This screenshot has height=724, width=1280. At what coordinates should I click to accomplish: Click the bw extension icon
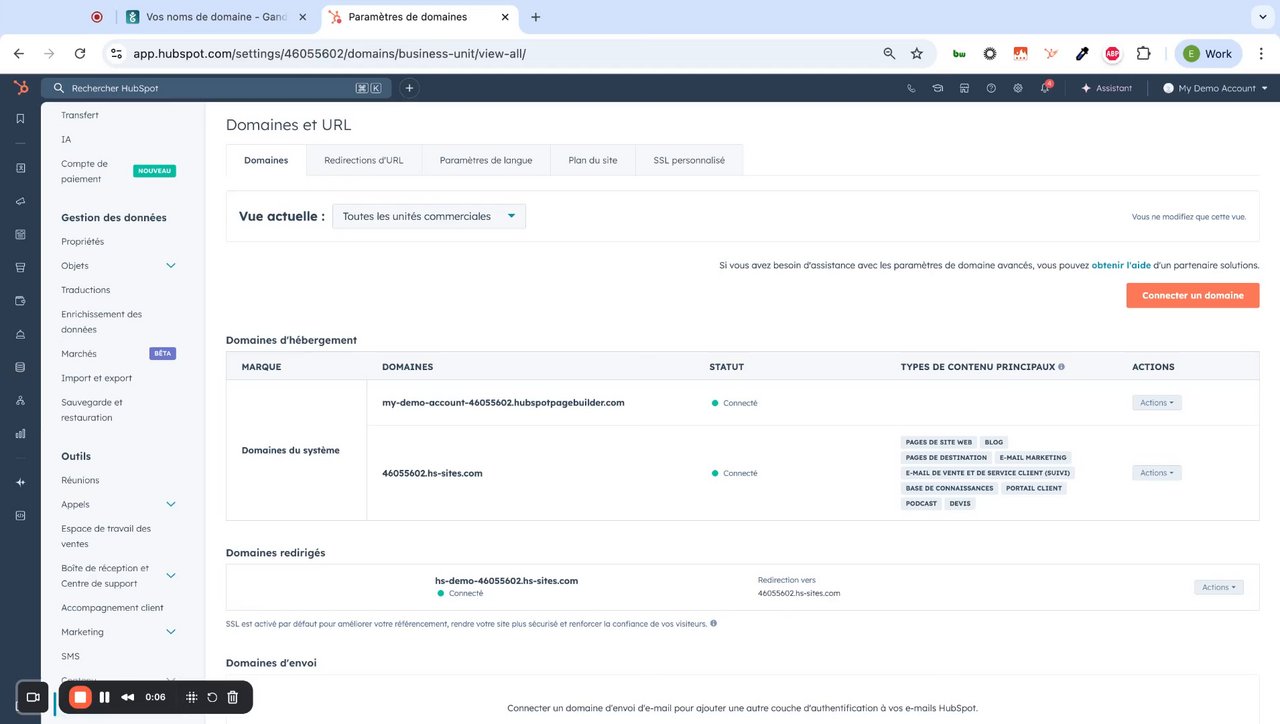click(959, 54)
